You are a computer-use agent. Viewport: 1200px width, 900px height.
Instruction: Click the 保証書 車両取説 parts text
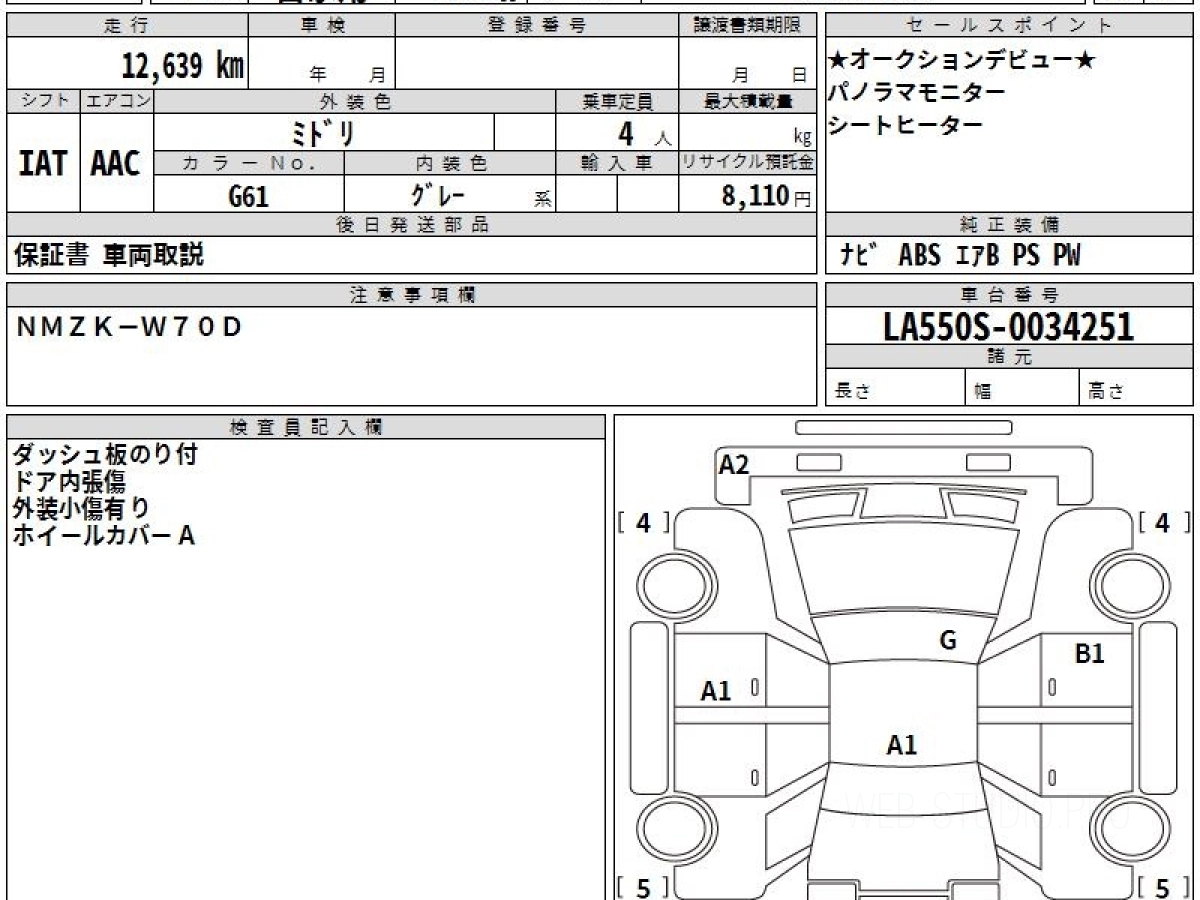click(109, 255)
